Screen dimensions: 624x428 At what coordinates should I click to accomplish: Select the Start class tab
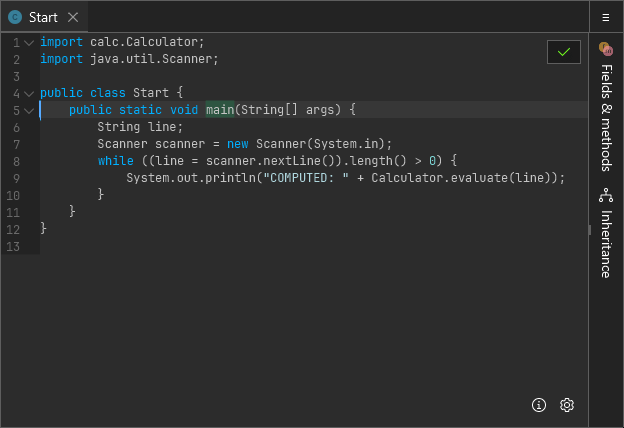pos(44,17)
